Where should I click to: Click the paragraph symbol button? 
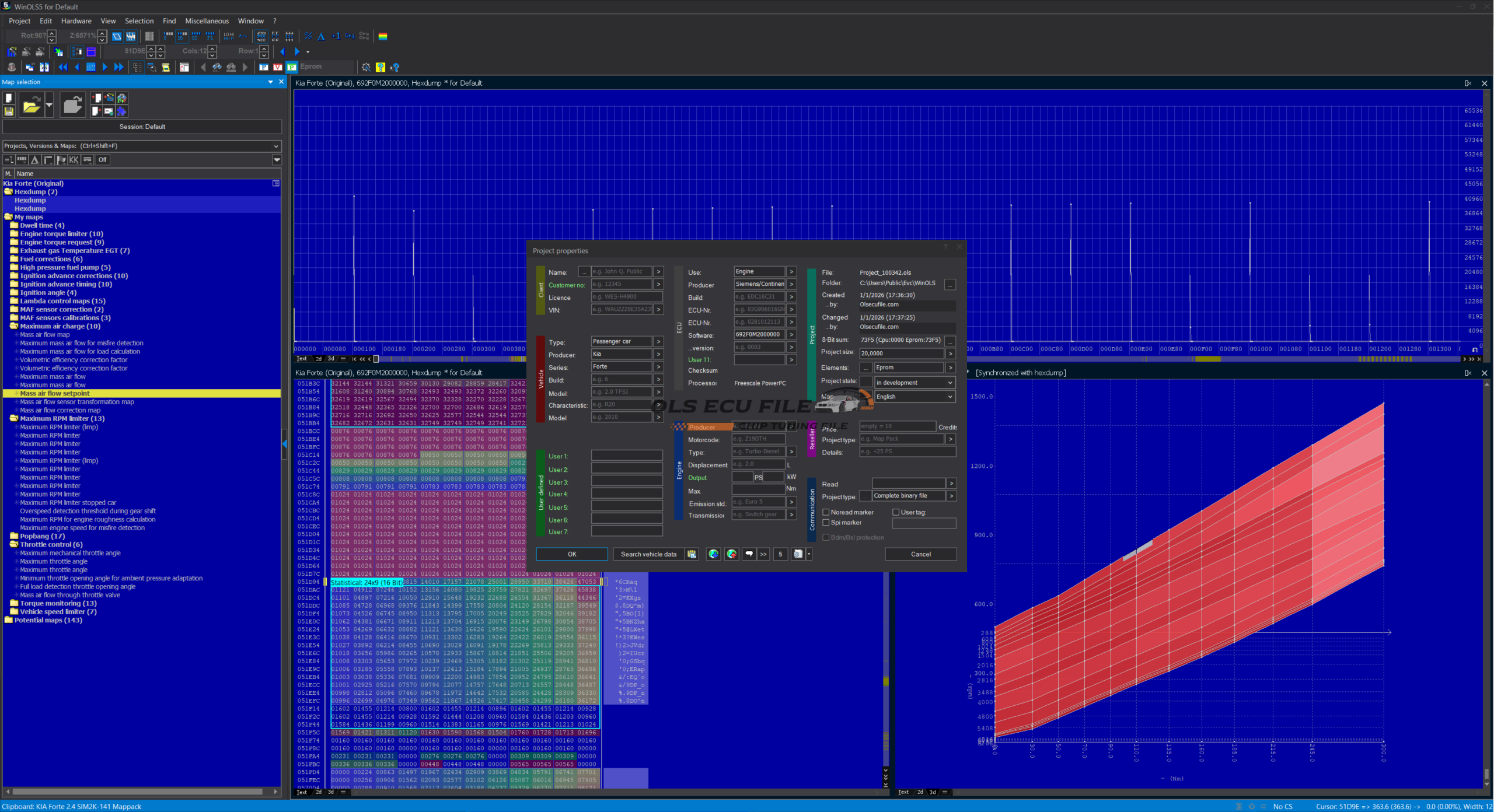780,554
